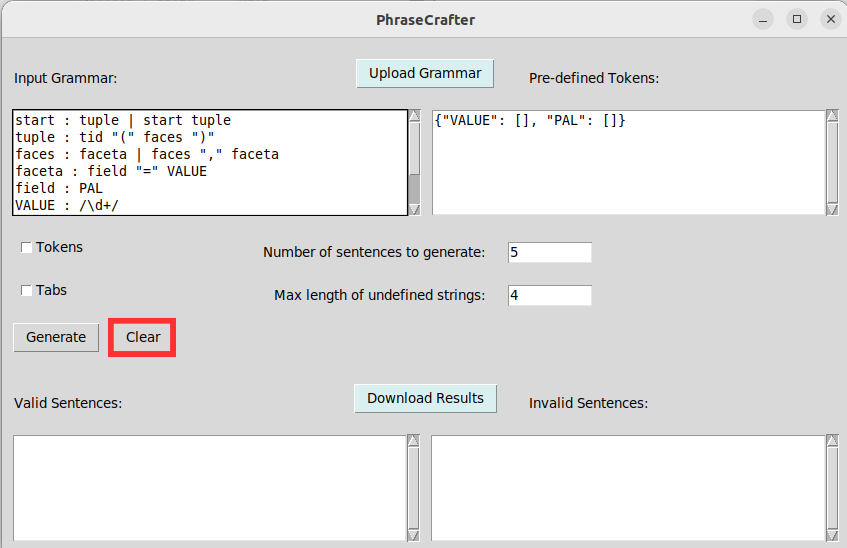Click up arrow of Pre-defined Tokens scrollbar

point(832,116)
